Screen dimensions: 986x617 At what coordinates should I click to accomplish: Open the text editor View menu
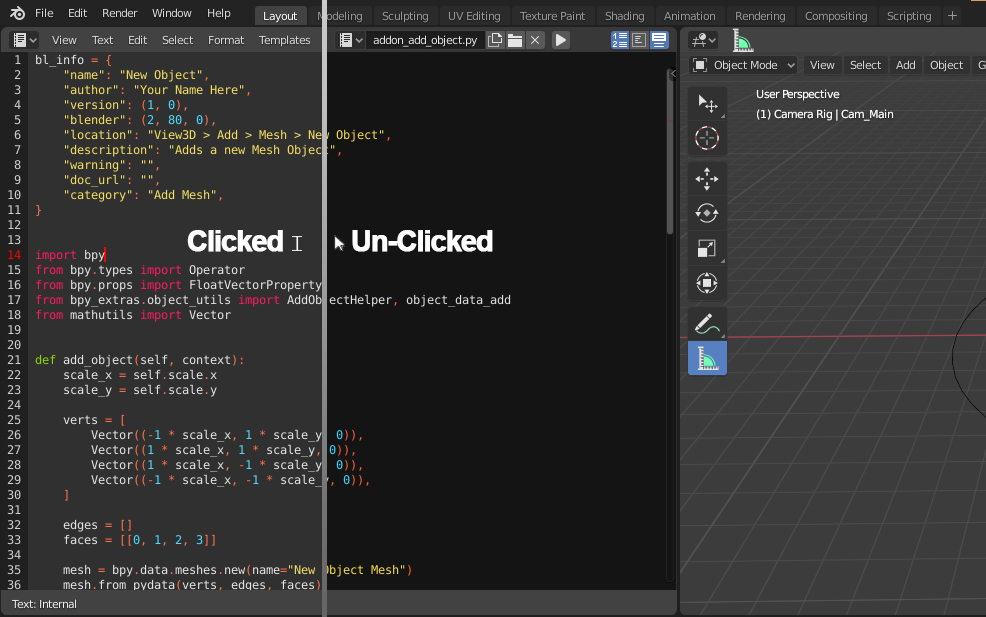(x=64, y=40)
